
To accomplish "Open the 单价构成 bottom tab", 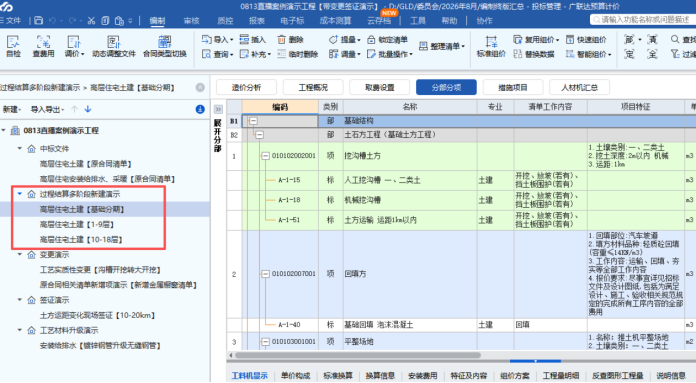I will coord(295,375).
